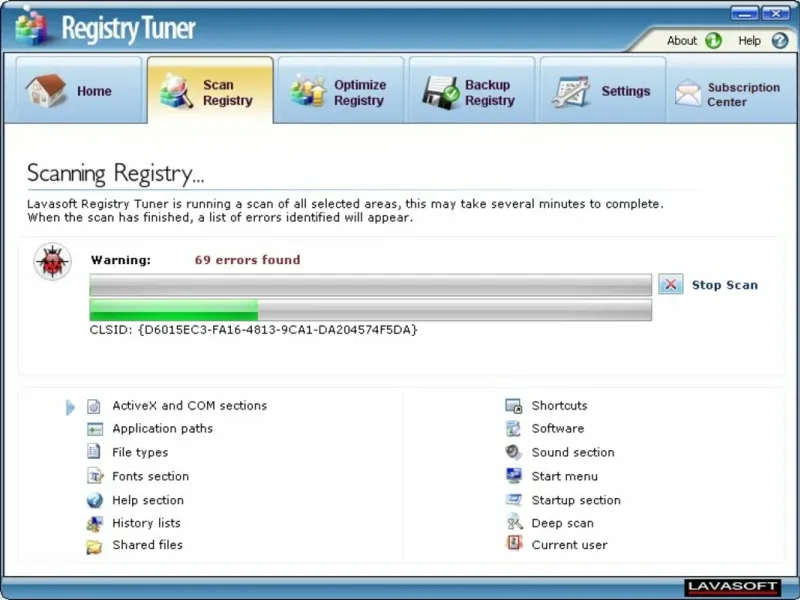The width and height of the screenshot is (800, 600).
Task: Click the envelope icon on Subscription Center tab
Action: click(688, 93)
